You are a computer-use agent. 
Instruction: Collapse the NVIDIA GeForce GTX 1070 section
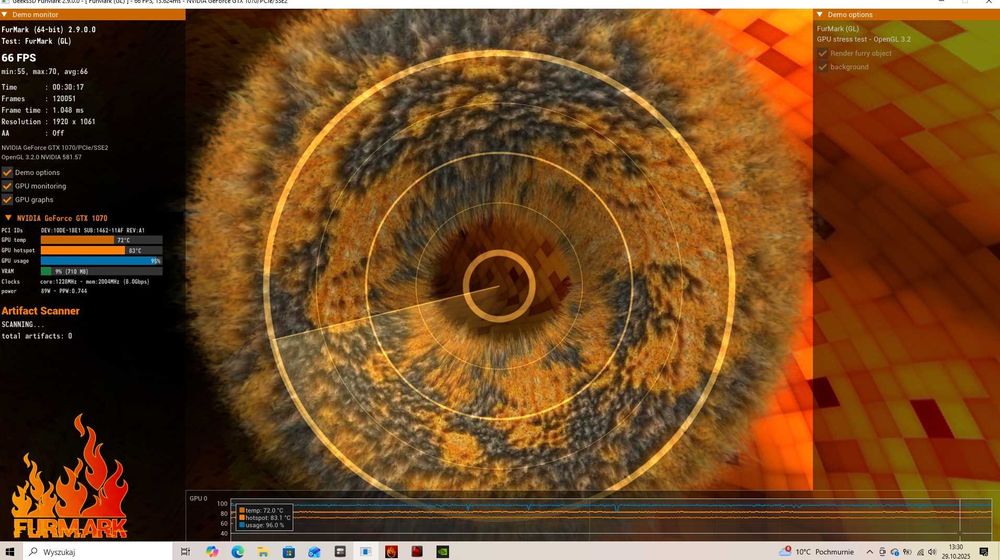tap(8, 217)
